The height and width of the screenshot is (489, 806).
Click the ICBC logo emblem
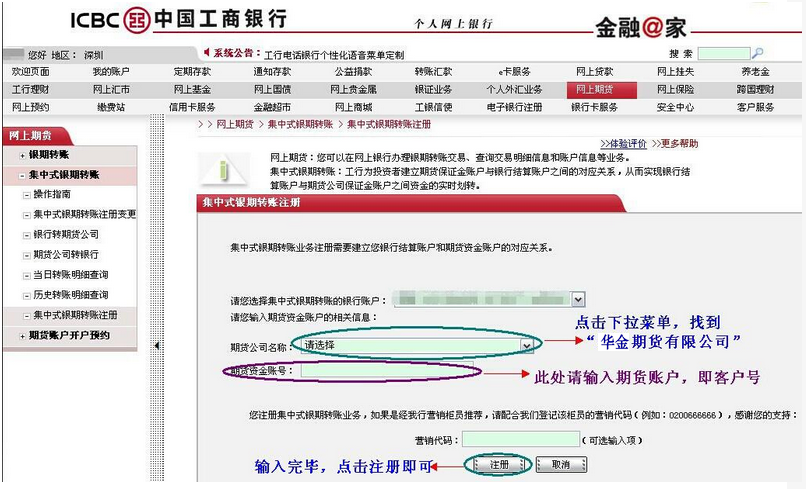[137, 20]
